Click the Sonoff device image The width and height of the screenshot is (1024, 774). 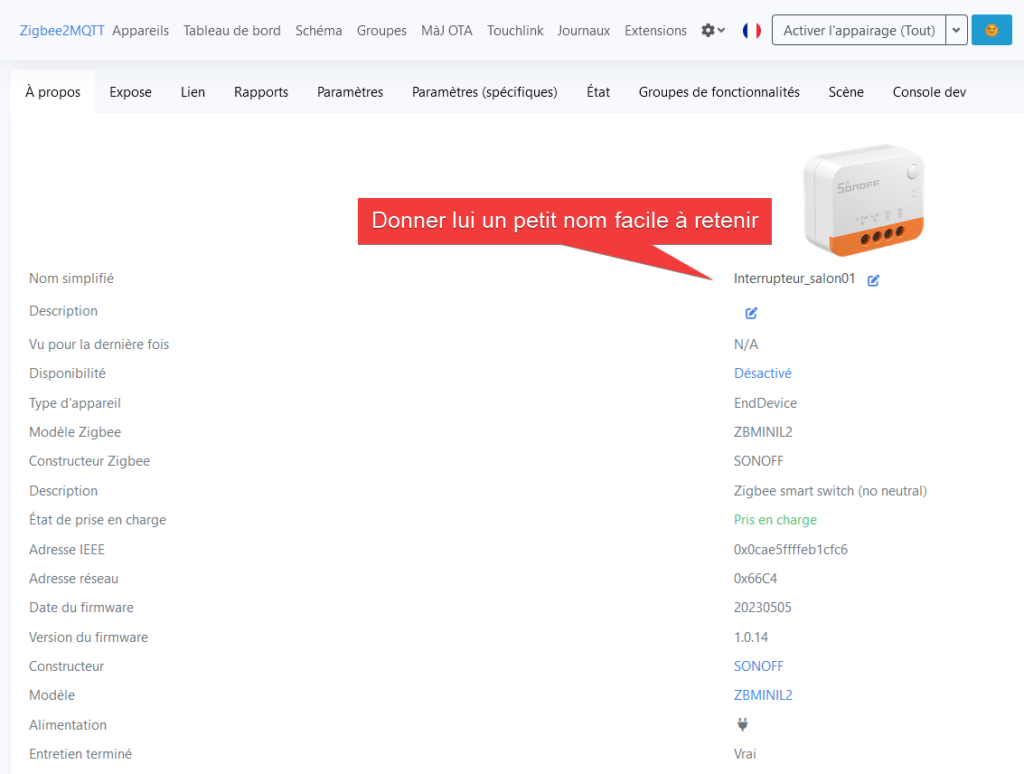click(863, 199)
